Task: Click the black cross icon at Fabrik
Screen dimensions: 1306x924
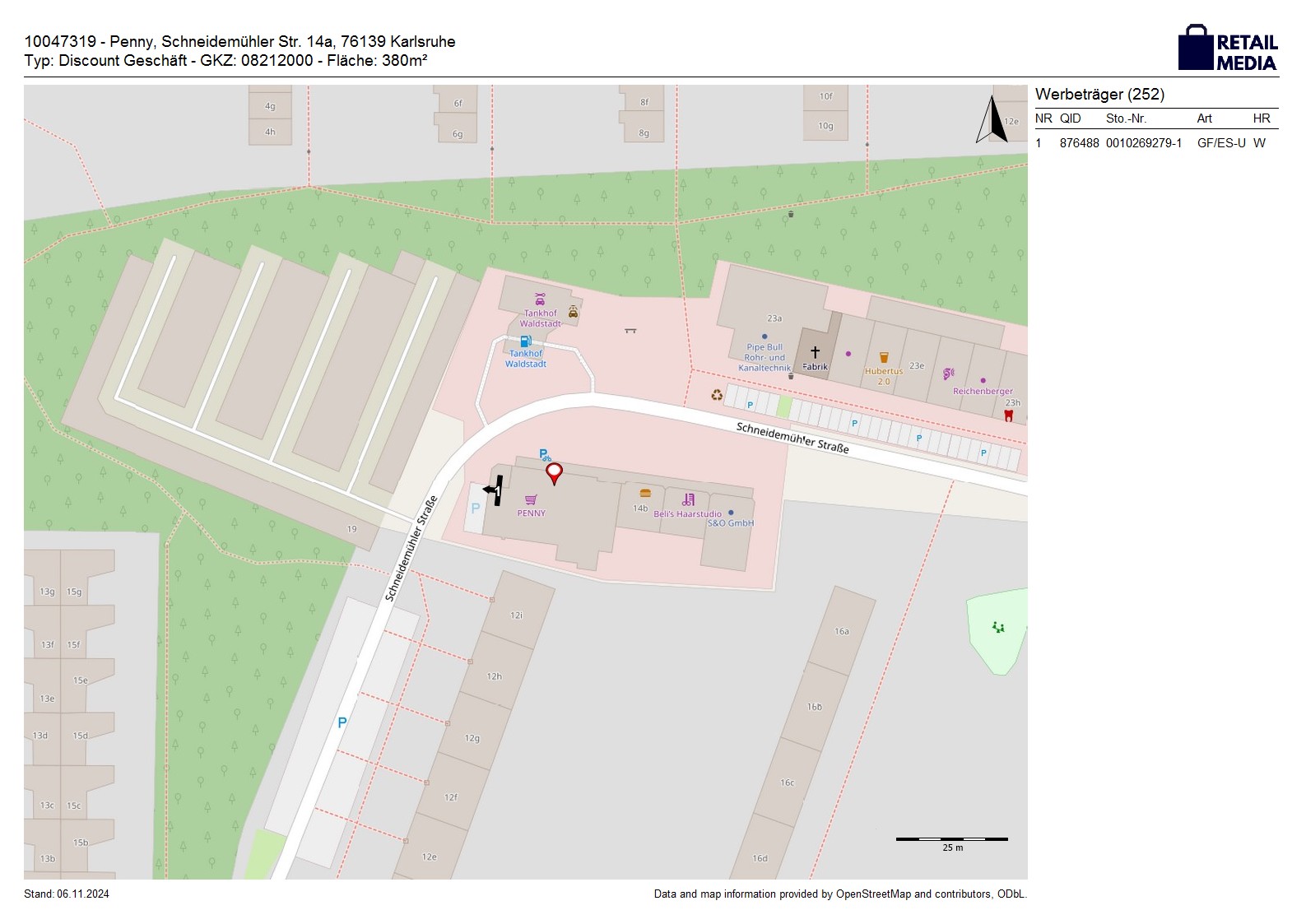Action: (x=815, y=352)
